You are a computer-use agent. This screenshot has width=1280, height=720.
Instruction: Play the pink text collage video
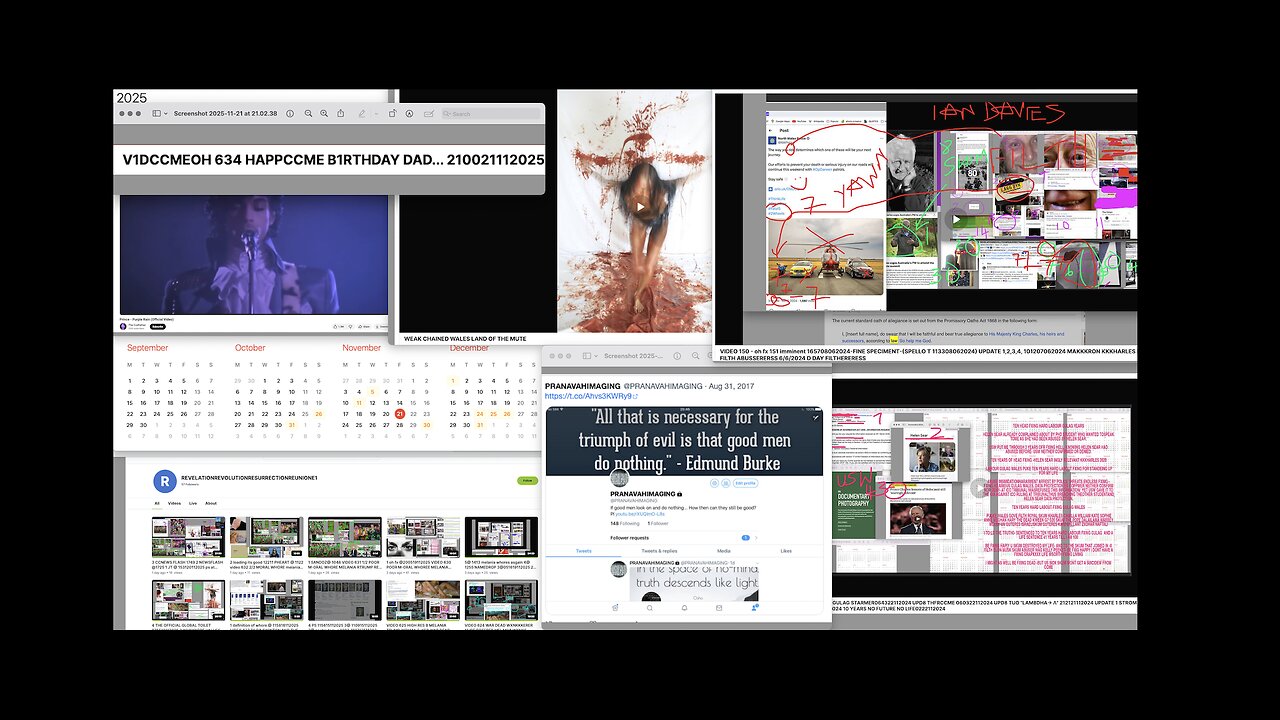(979, 489)
